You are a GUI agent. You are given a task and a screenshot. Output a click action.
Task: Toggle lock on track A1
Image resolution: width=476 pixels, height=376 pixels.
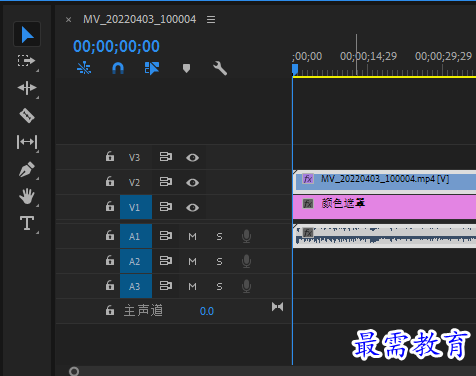click(110, 236)
